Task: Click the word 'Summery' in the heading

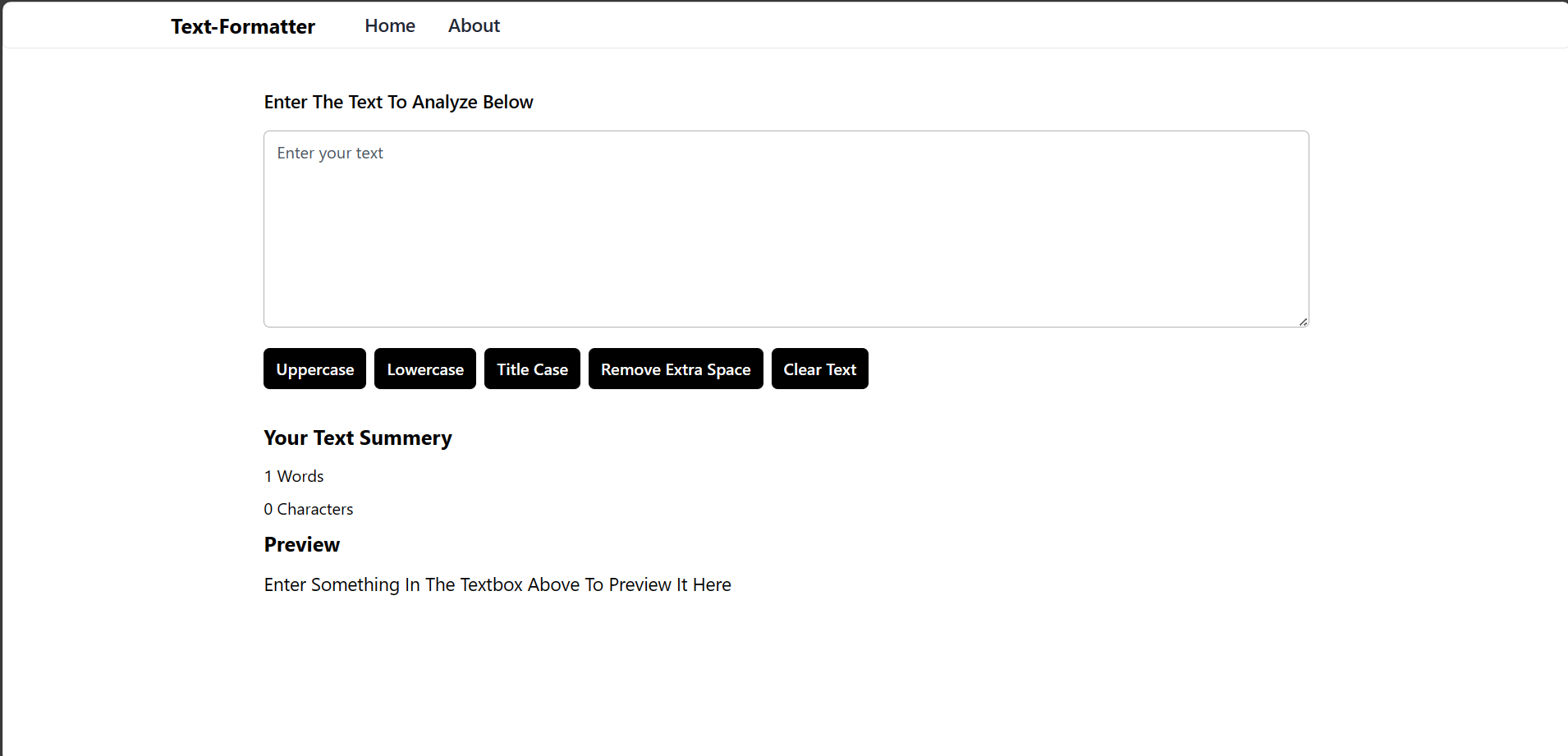Action: 406,438
